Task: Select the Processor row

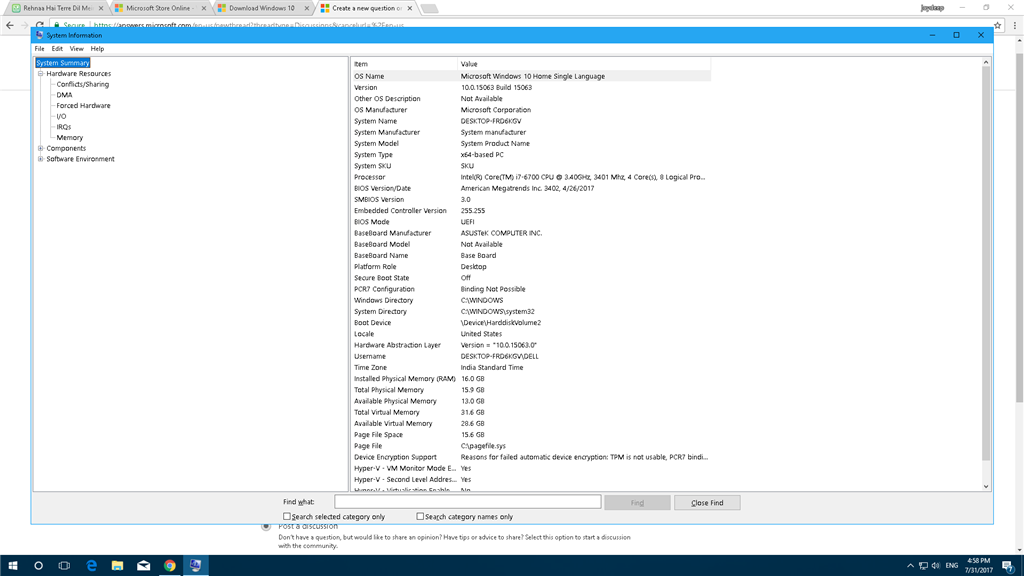Action: tap(530, 177)
